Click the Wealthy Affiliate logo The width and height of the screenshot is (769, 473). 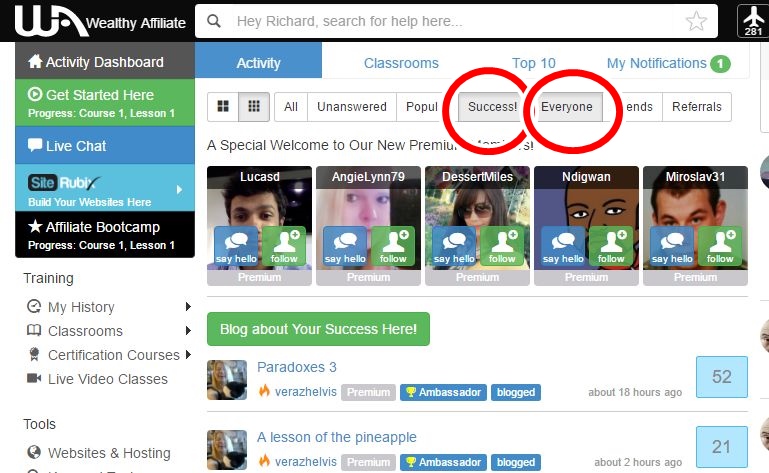click(x=101, y=21)
